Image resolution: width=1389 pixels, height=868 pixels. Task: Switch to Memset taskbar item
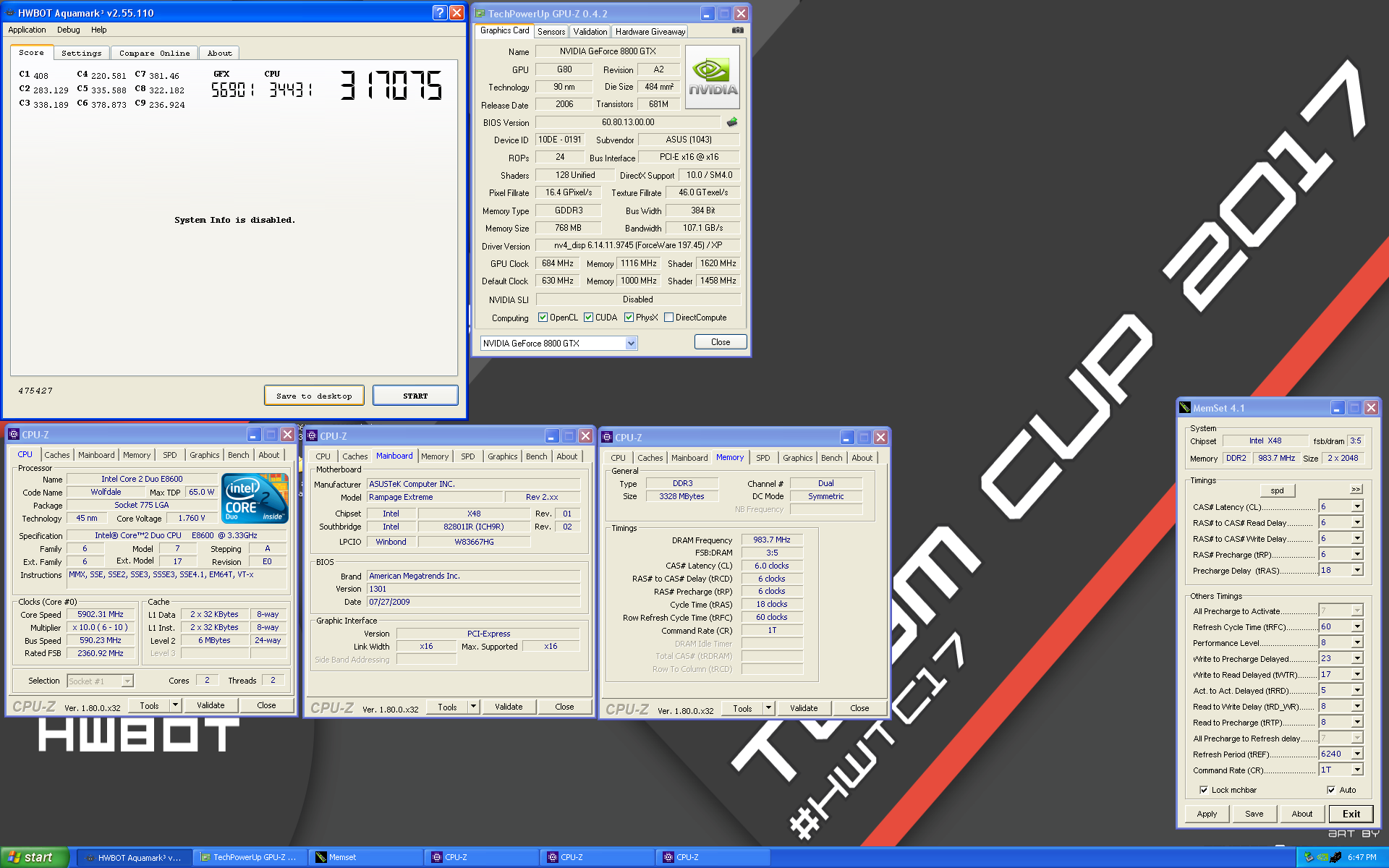366,857
